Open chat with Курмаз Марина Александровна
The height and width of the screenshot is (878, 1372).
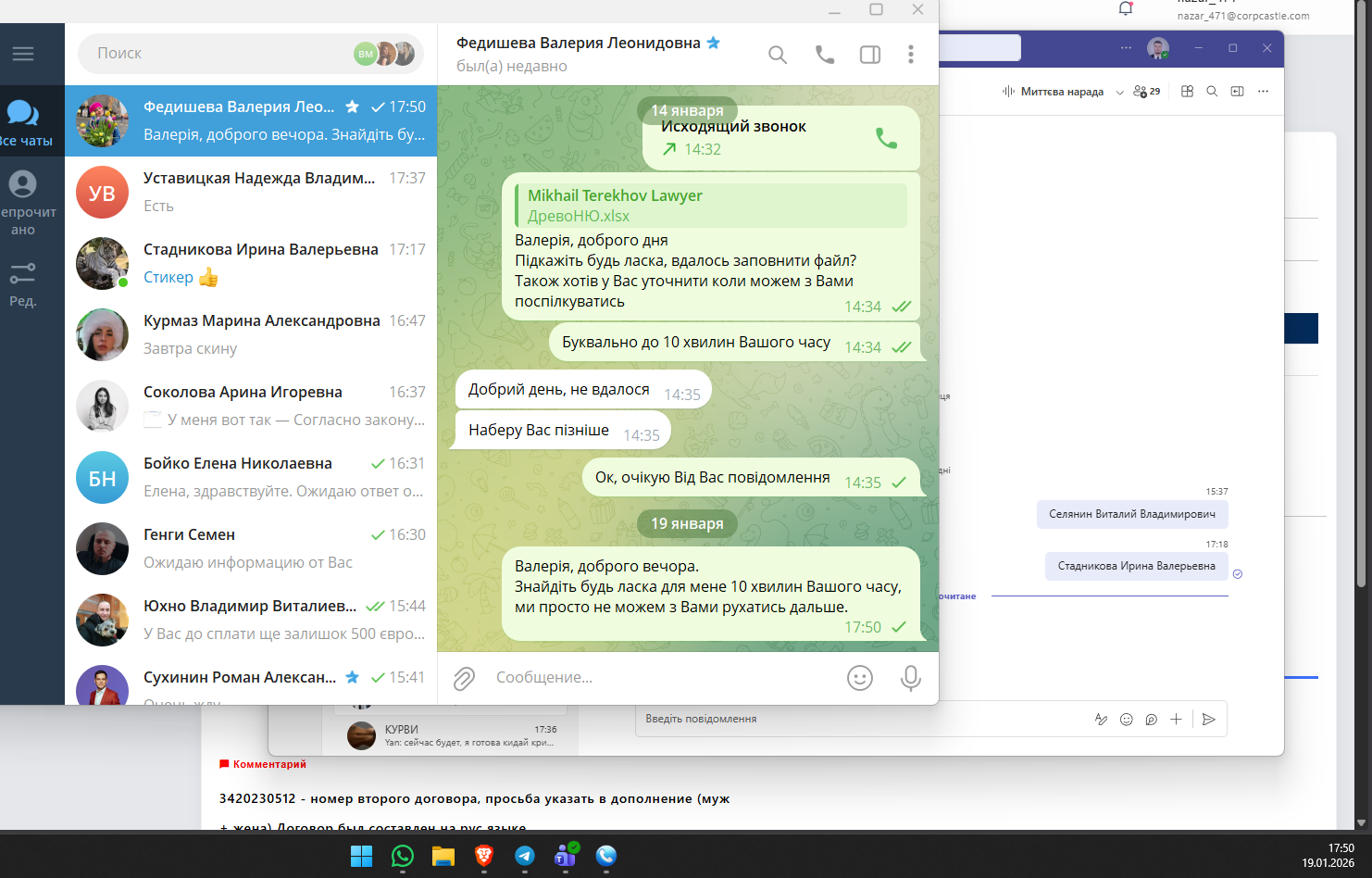coord(251,335)
